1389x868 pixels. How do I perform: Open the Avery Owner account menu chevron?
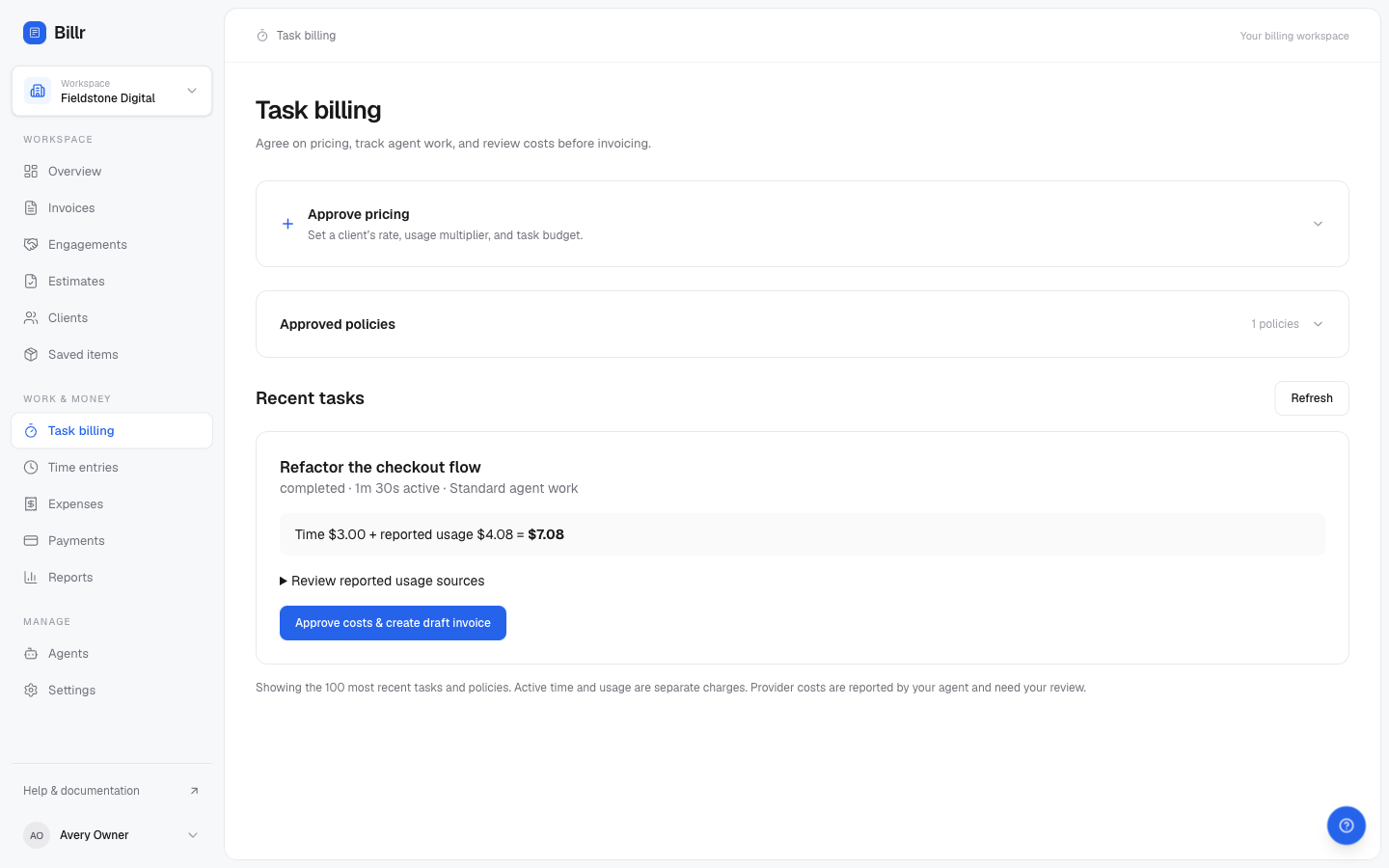[x=193, y=835]
